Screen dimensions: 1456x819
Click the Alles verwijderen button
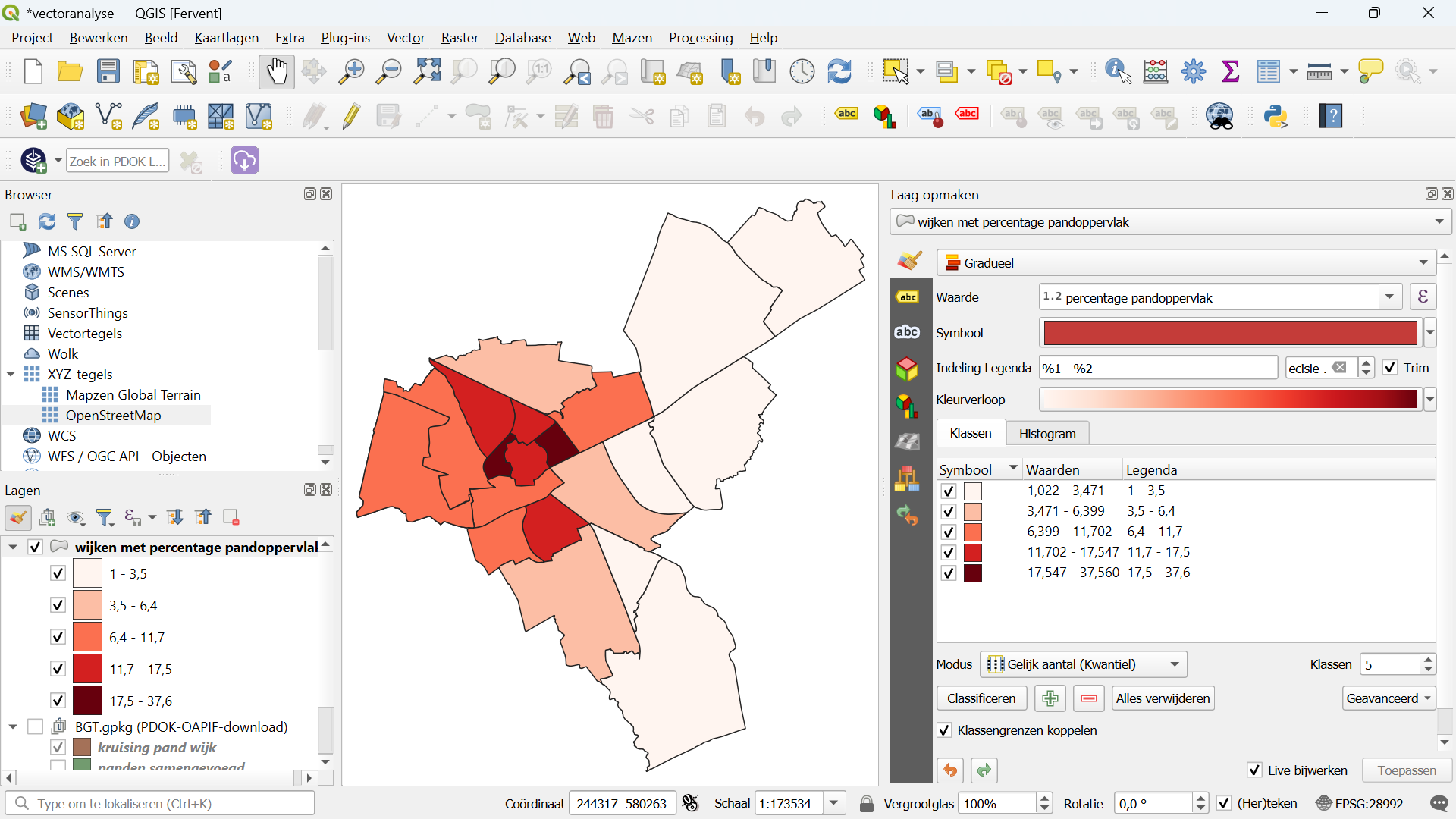coord(1163,698)
